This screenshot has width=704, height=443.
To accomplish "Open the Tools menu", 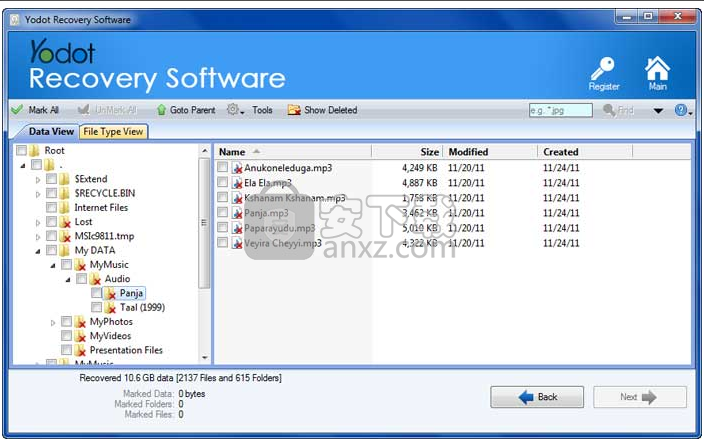I will click(262, 110).
